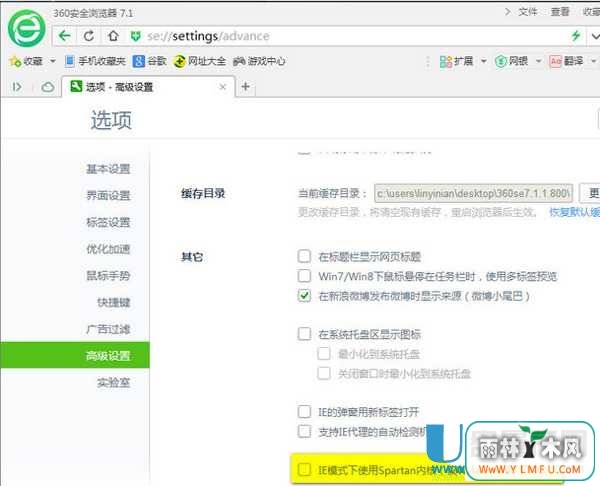Select 实验室 in sidebar
Image resolution: width=600 pixels, height=486 pixels.
pyautogui.click(x=114, y=383)
